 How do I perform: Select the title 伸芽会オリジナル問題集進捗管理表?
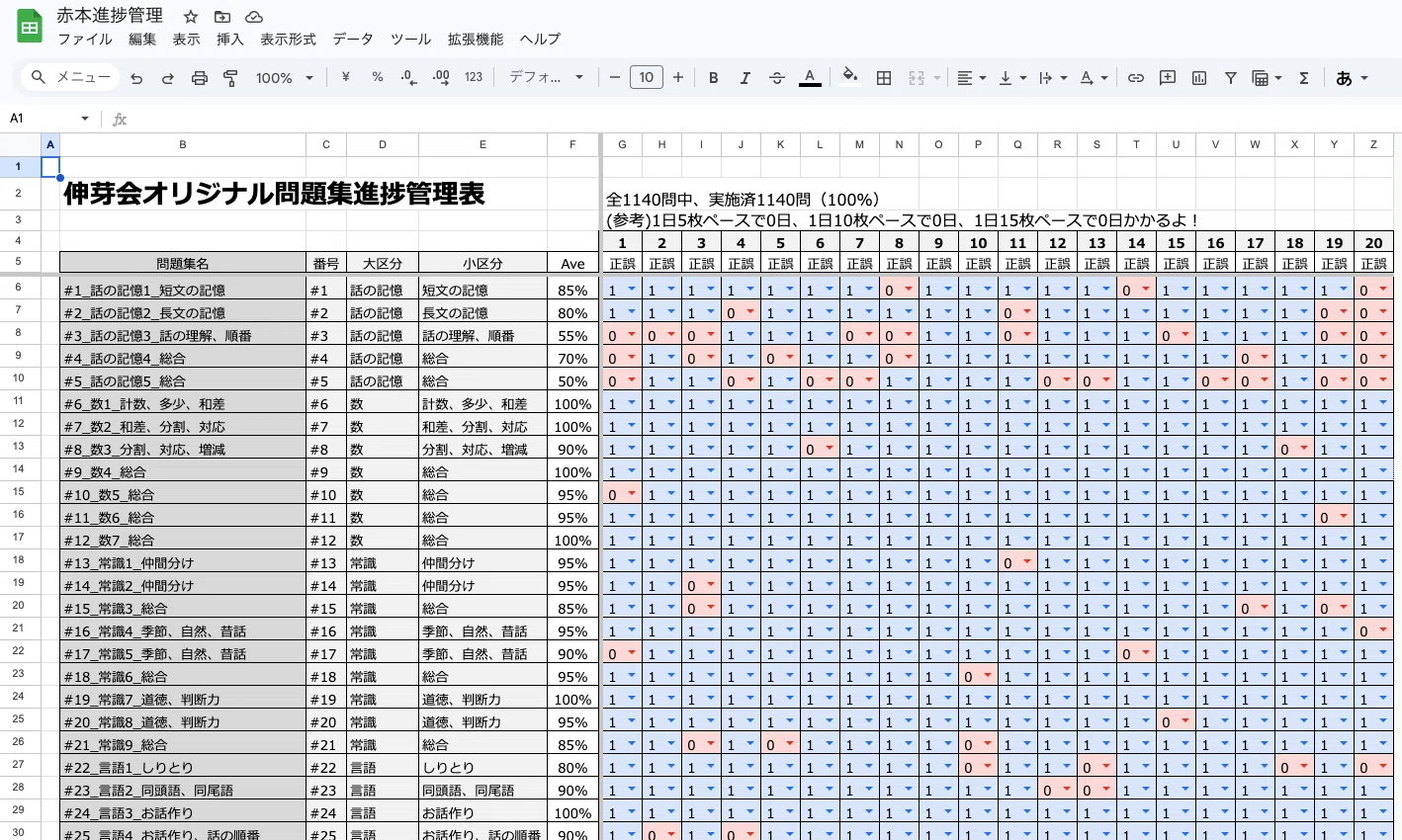click(274, 194)
